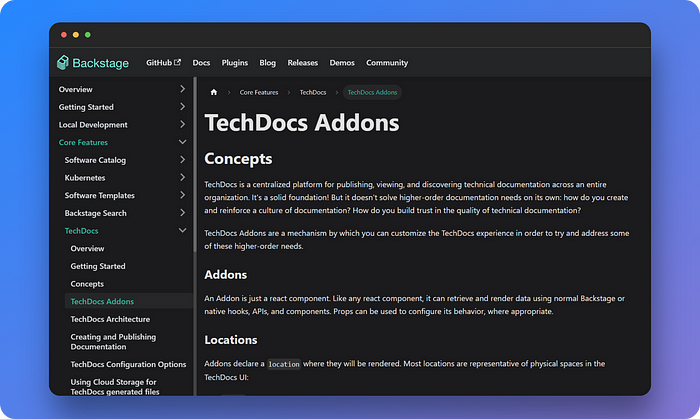
Task: Expand Software Catalog chevron
Action: coord(182,160)
